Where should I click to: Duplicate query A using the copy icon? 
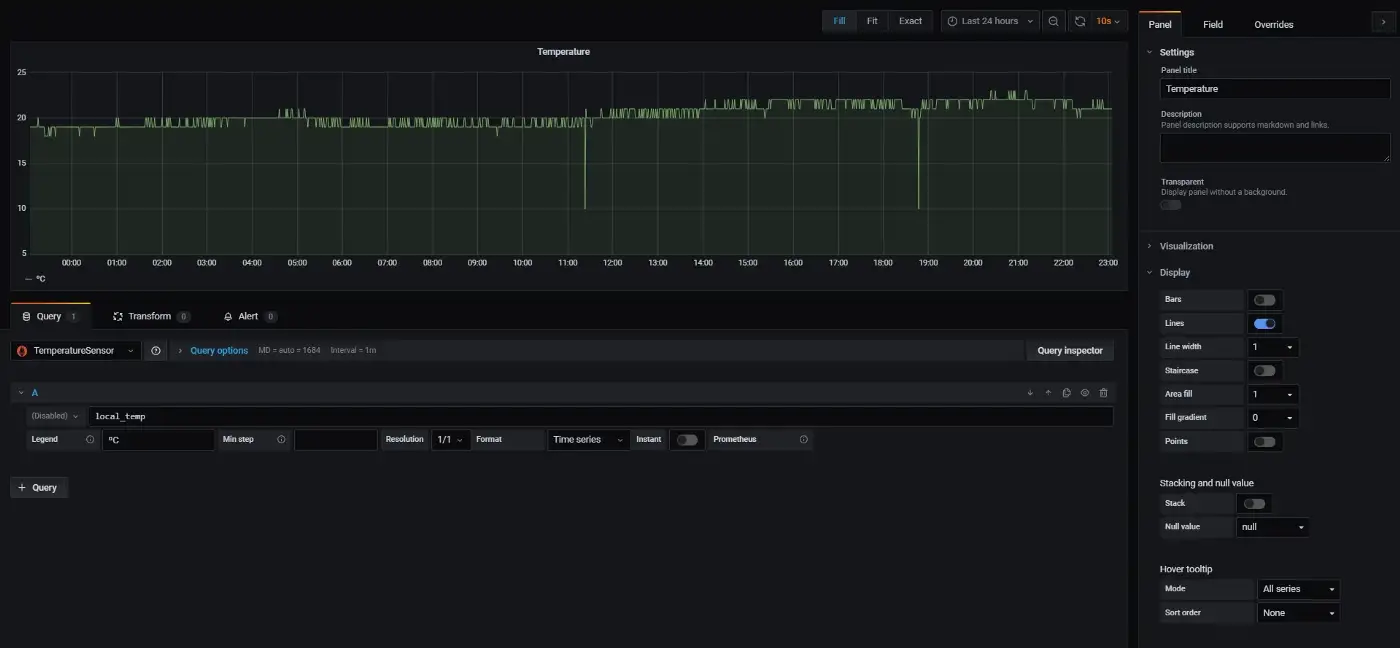(1066, 392)
